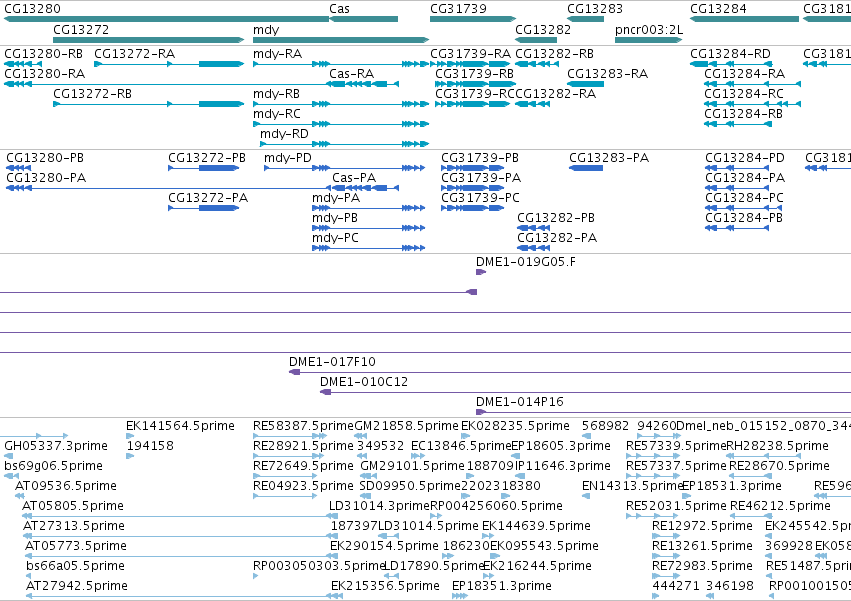Select EST GH05337.3prime label
This screenshot has width=851, height=601.
pos(56,446)
